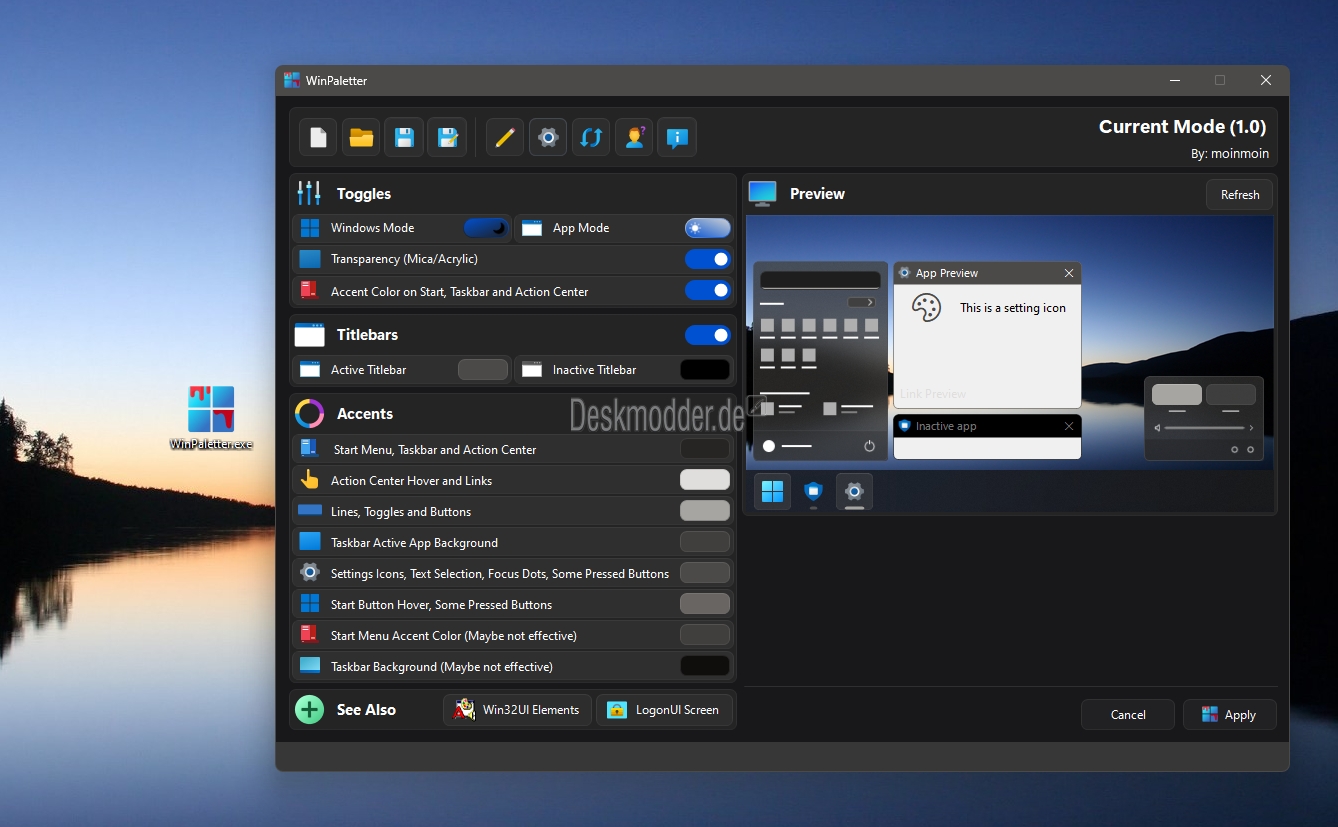Open Start Menu Accent Color swatch

pyautogui.click(x=705, y=635)
